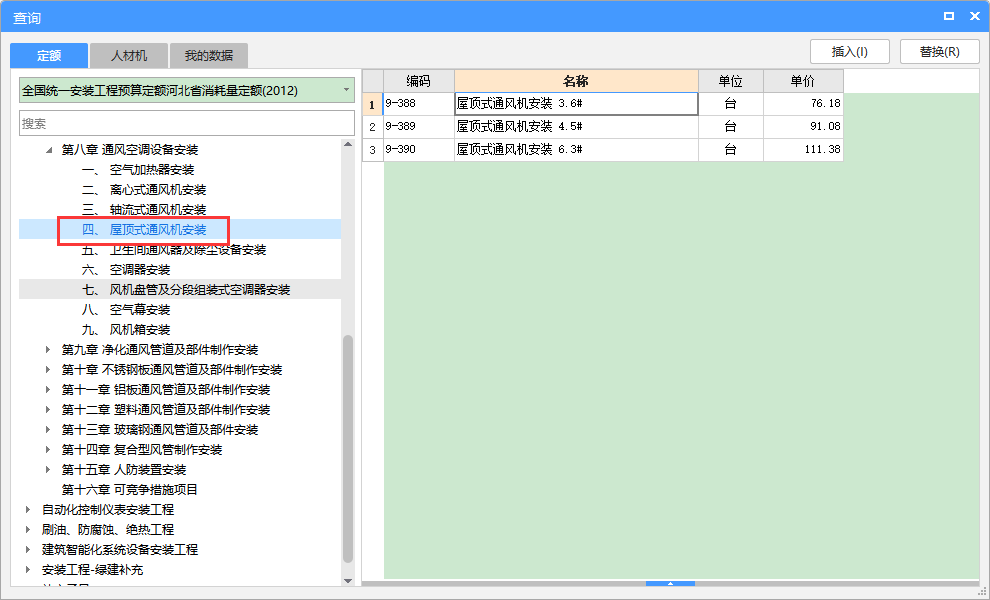The width and height of the screenshot is (990, 600).
Task: Select 一、空气加热器安装 tree item
Action: point(138,170)
